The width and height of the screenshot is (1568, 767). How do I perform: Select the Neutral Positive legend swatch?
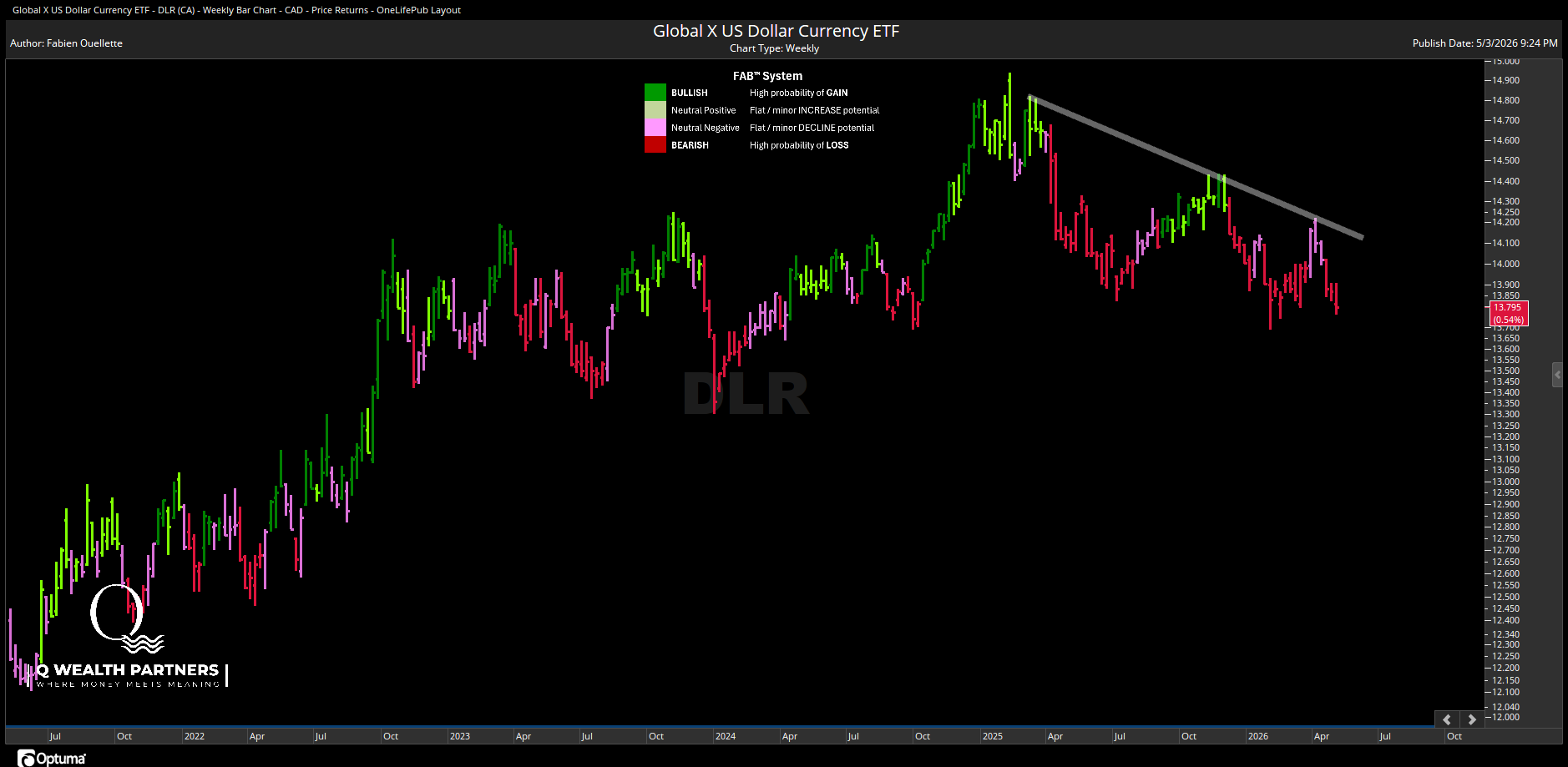[655, 110]
